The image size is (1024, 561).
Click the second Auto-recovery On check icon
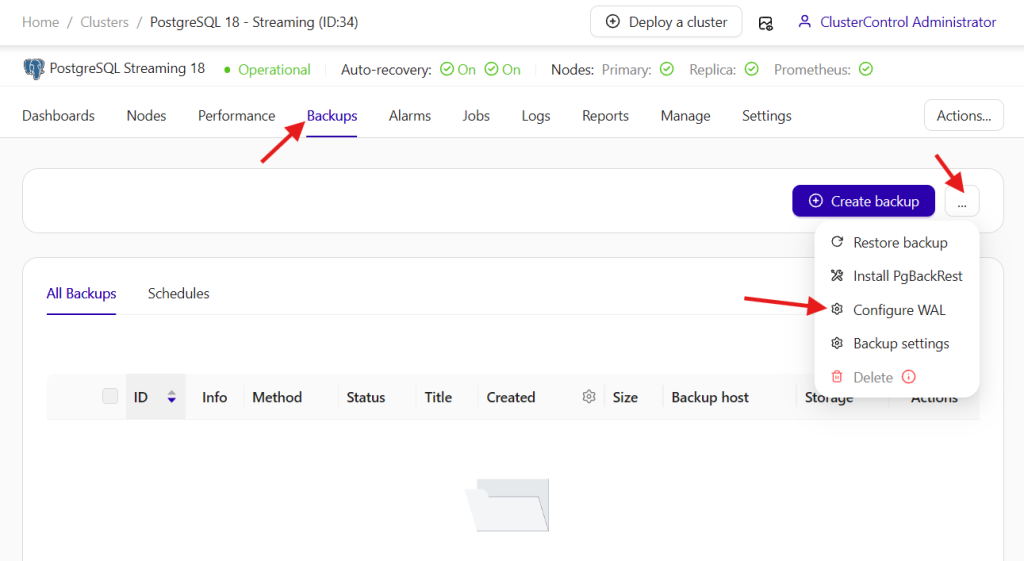(491, 69)
